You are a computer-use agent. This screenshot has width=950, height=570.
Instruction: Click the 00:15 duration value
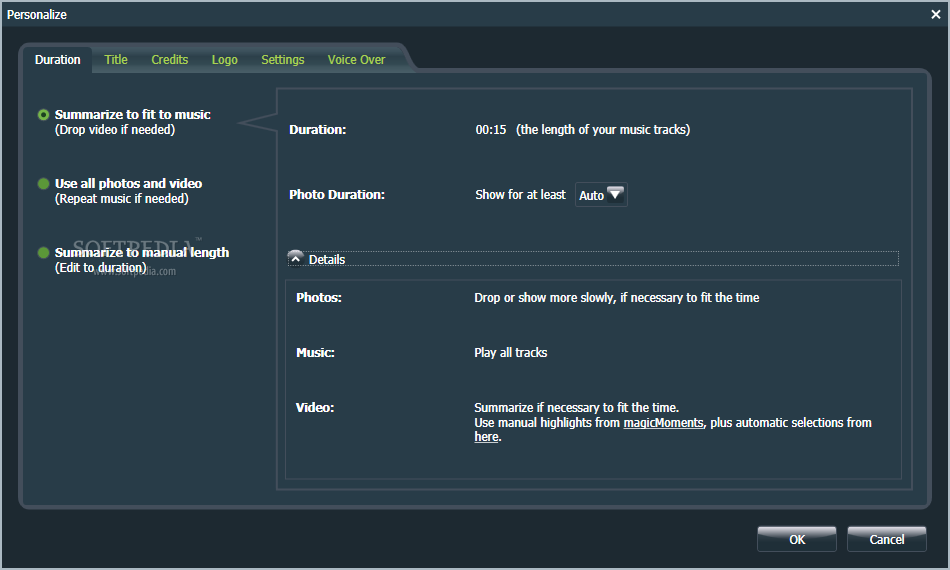[x=491, y=130]
